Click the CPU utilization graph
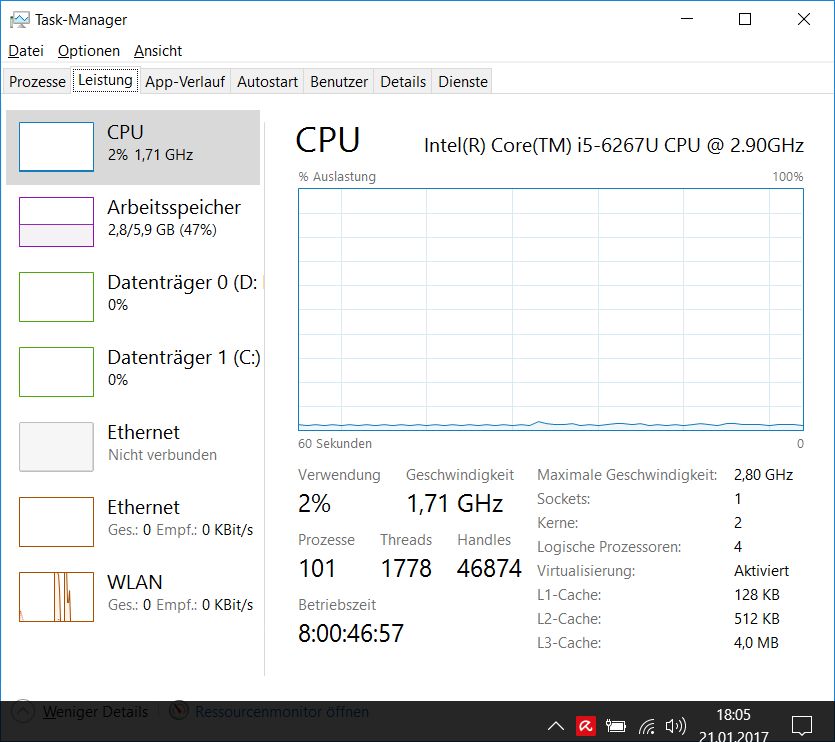Screen dimensions: 835x742 tap(551, 309)
